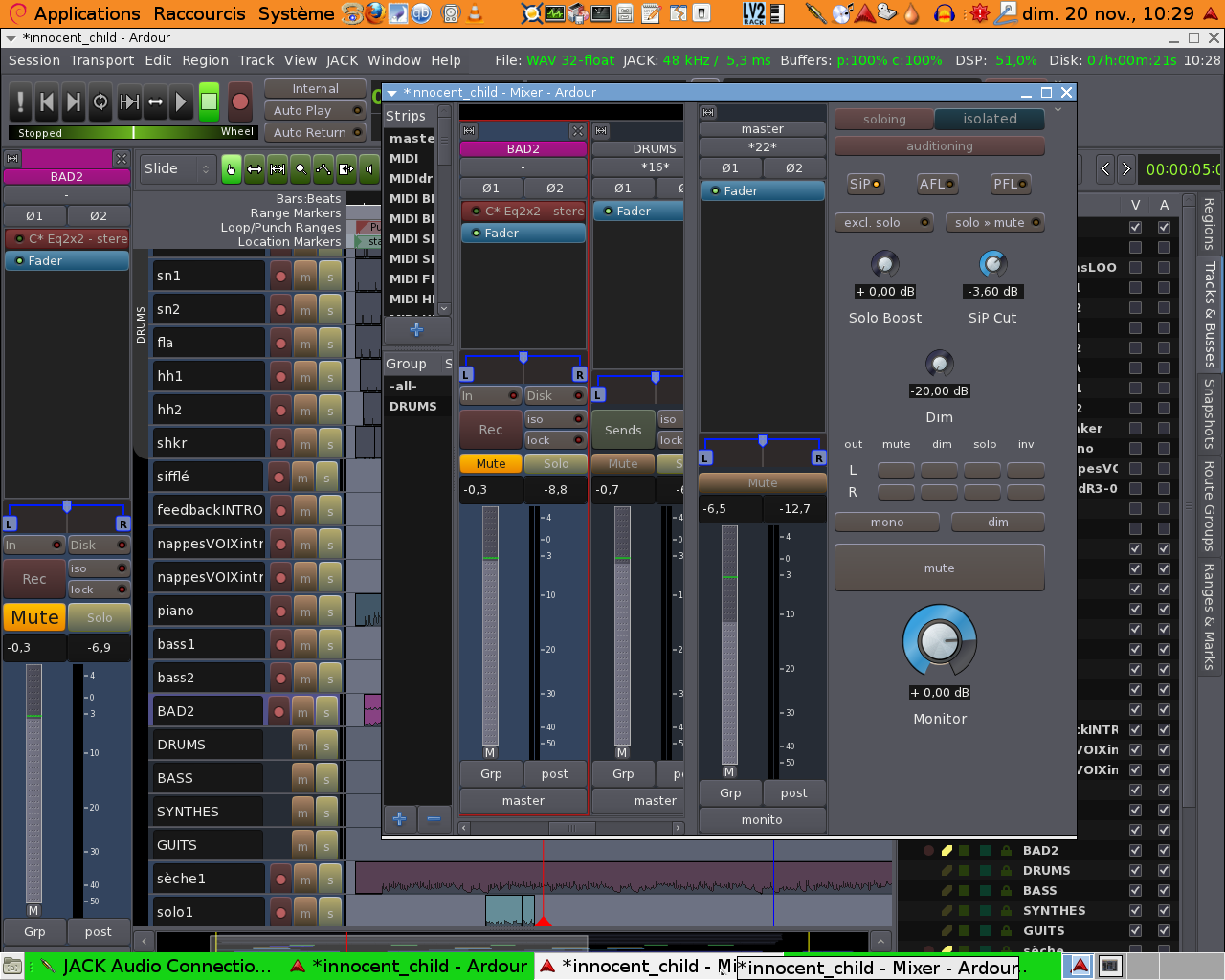Click the large monitor mute button
Viewport: 1225px width, 980px height.
click(939, 568)
